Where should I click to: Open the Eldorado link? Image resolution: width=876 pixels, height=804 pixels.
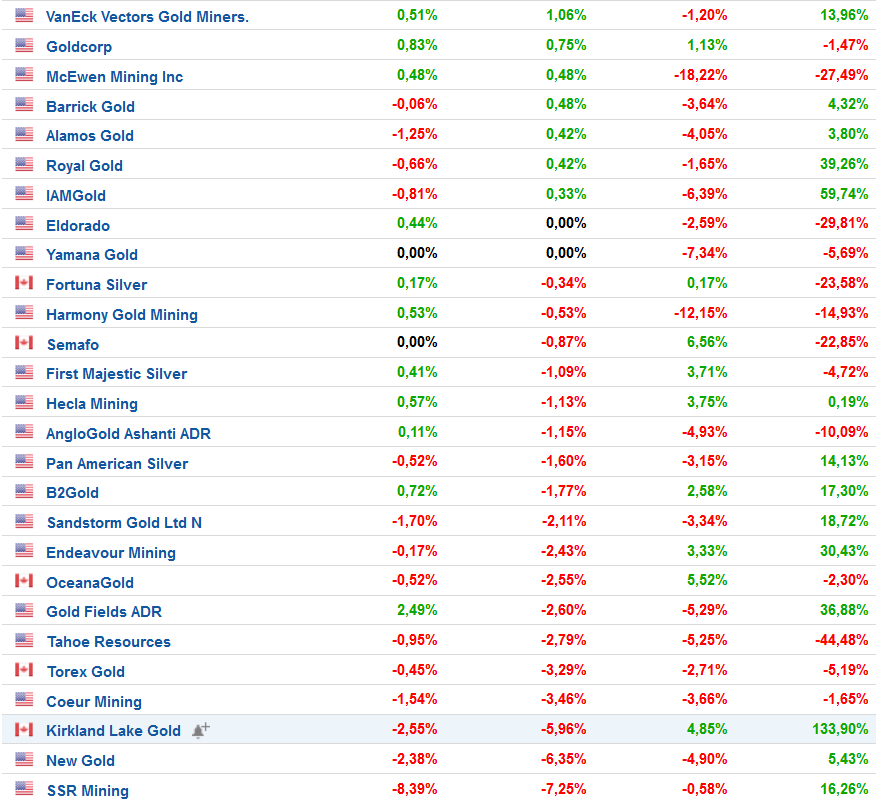tap(78, 226)
